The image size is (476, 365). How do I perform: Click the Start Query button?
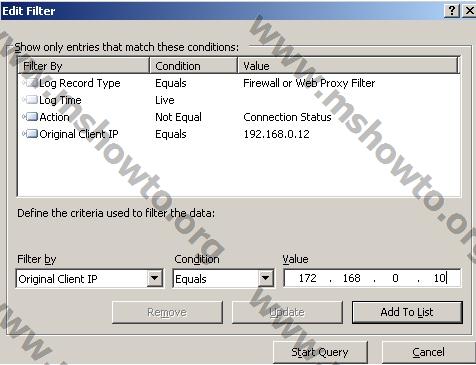[x=320, y=352]
